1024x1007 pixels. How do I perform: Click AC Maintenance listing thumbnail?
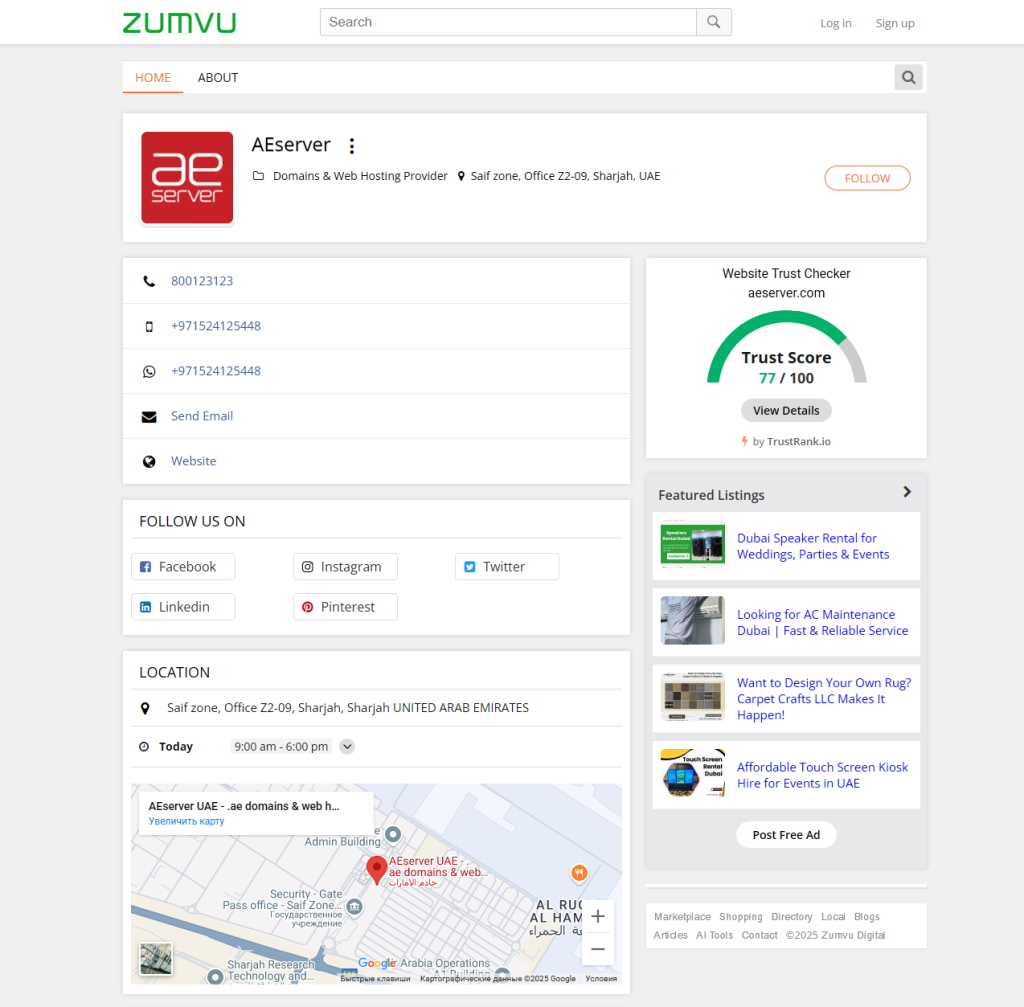click(x=692, y=620)
